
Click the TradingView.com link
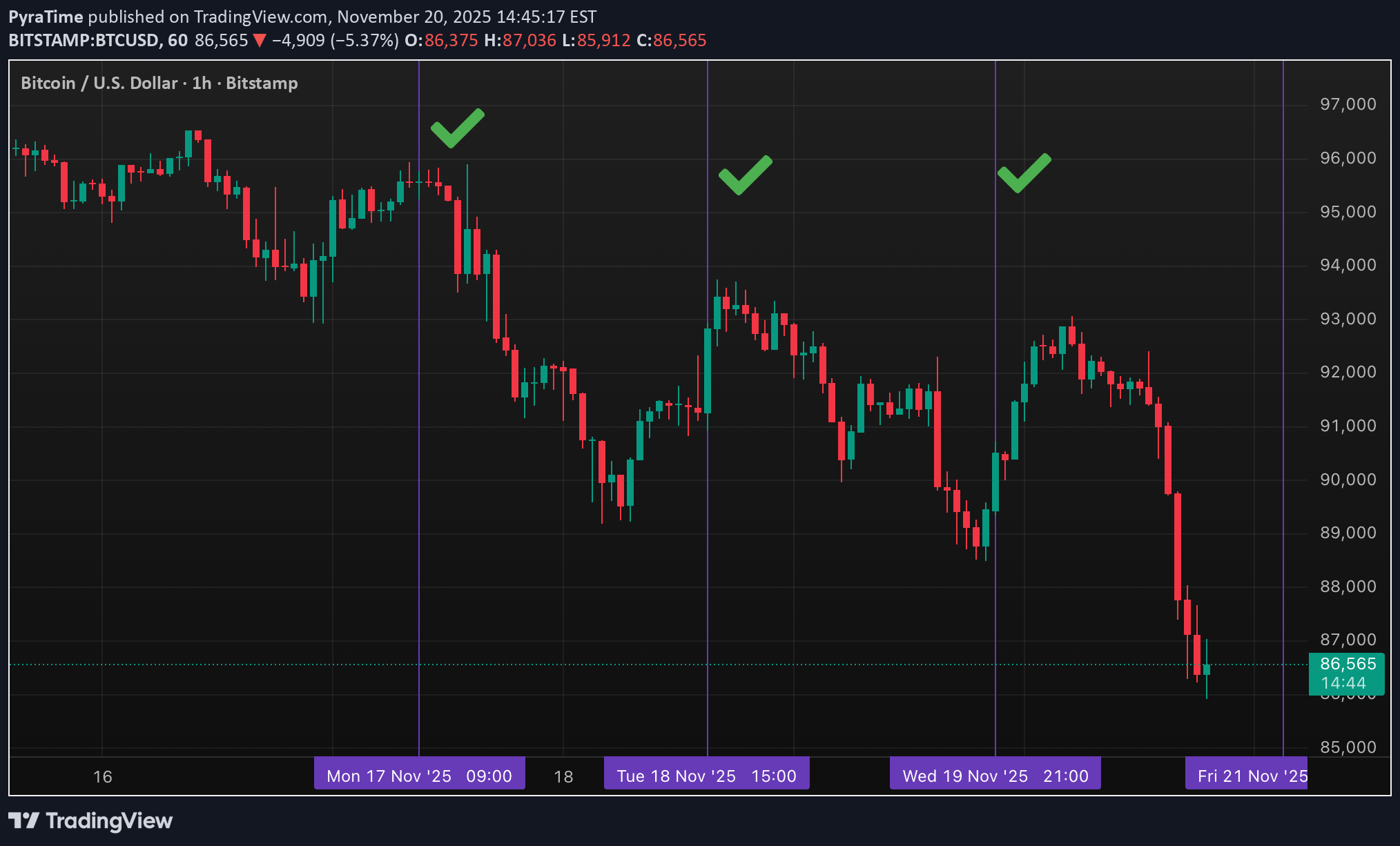269,16
